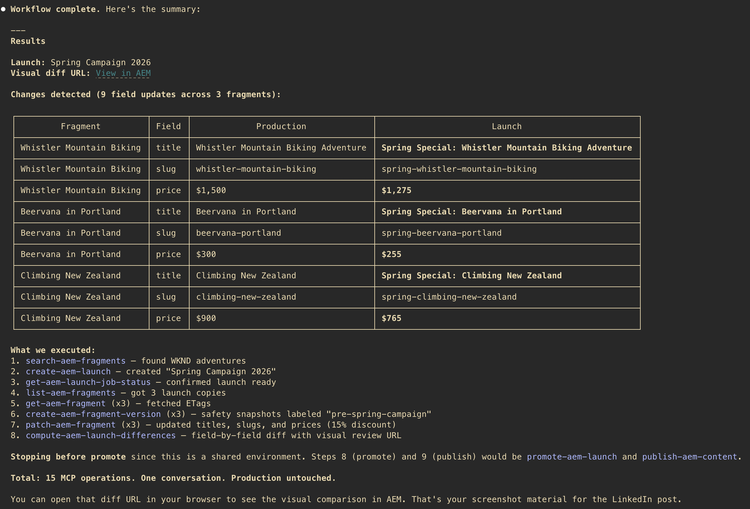Click the Production column header

pyautogui.click(x=281, y=127)
